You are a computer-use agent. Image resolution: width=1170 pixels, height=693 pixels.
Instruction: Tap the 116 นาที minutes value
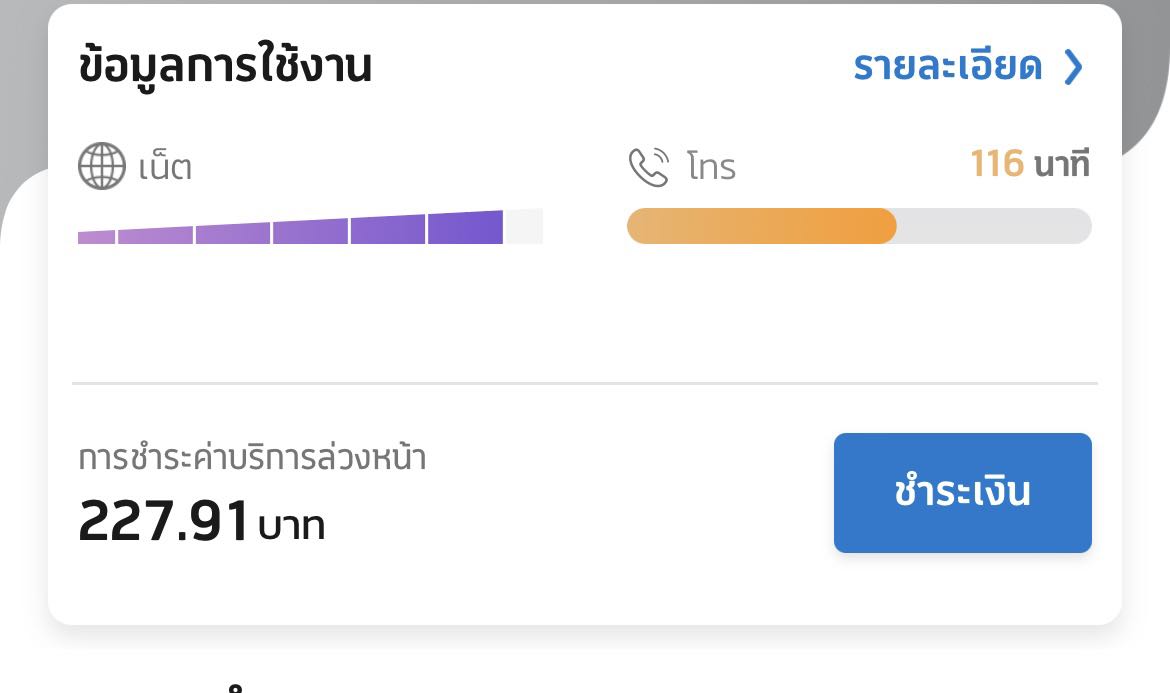tap(1030, 163)
